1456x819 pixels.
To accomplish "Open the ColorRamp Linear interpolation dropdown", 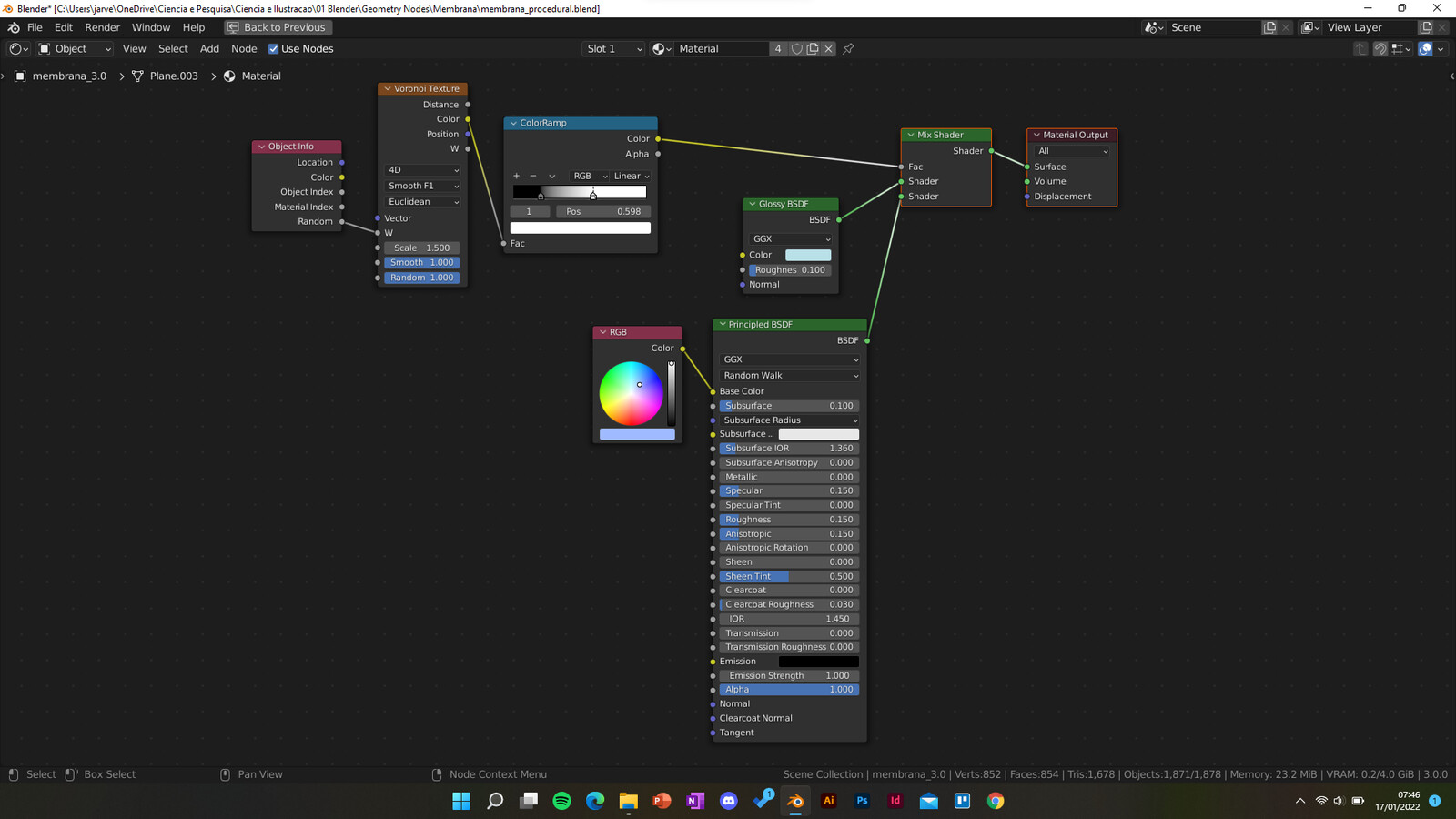I will click(632, 177).
